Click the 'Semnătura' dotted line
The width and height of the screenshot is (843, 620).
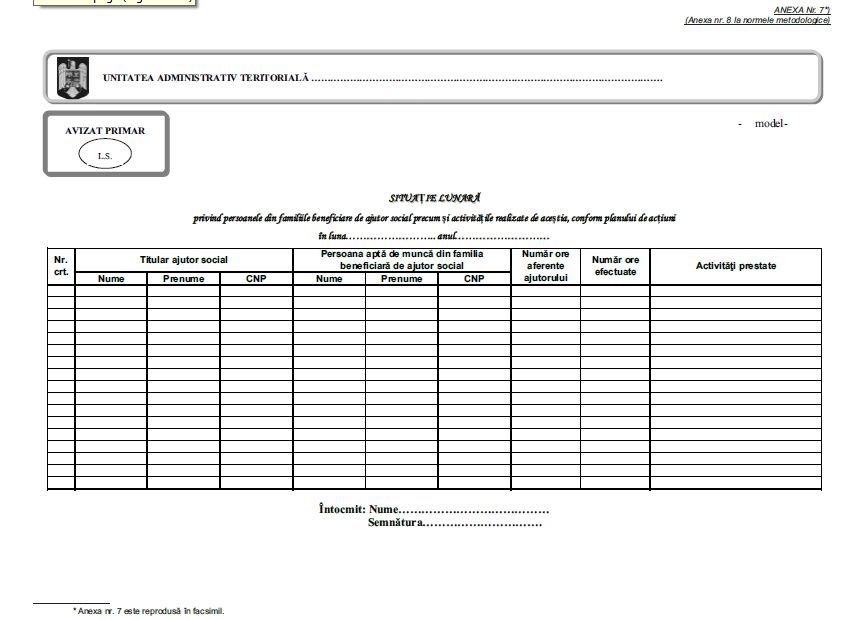[455, 522]
